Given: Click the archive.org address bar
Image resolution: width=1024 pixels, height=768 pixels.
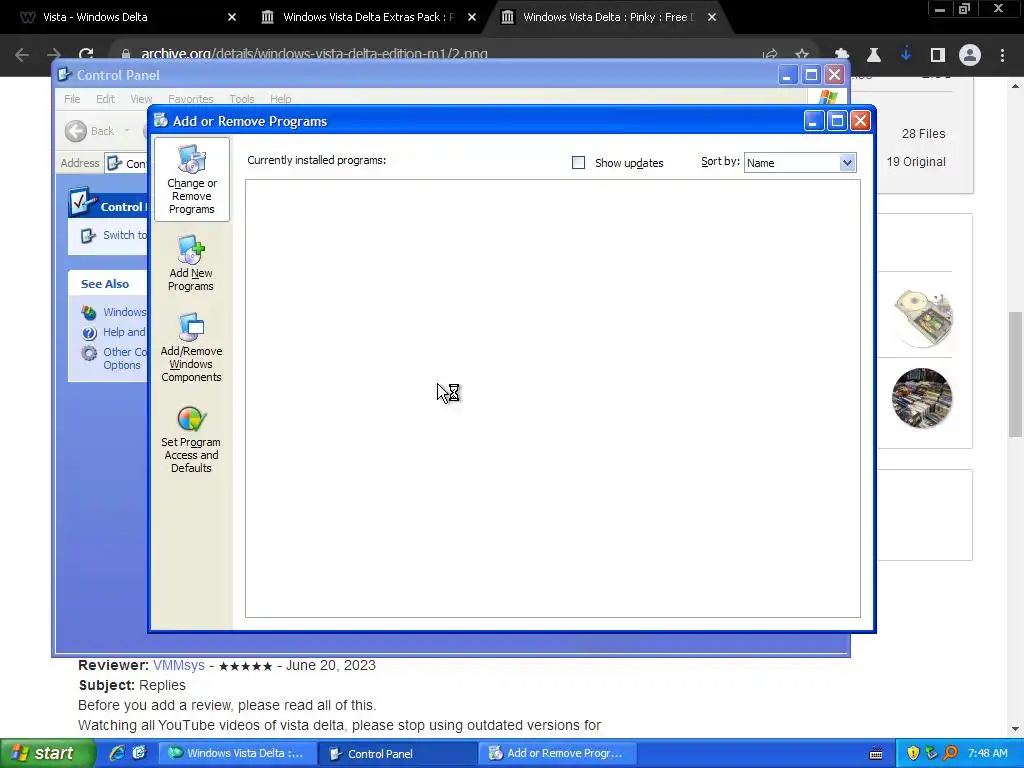Looking at the screenshot, I should coord(431,54).
